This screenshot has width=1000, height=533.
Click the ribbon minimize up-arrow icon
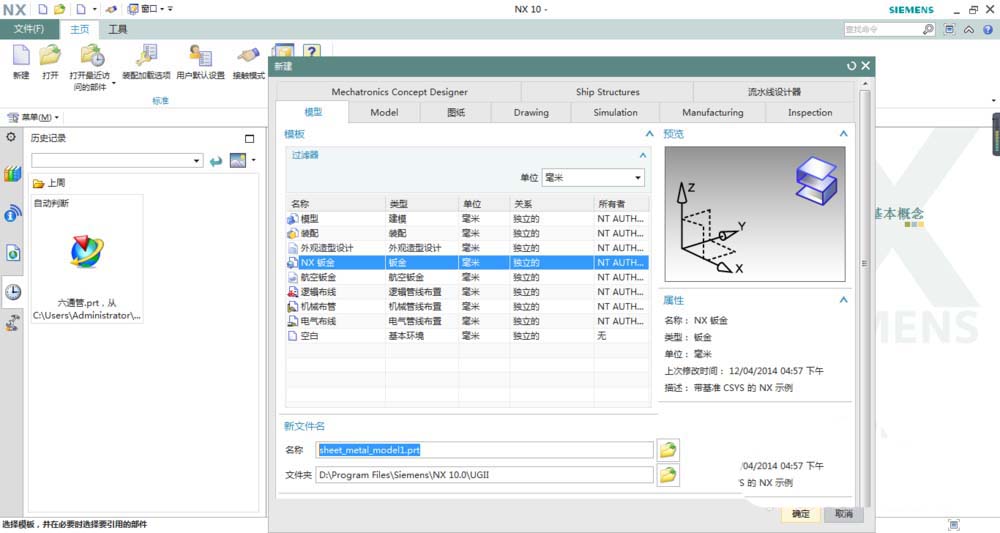pos(969,29)
